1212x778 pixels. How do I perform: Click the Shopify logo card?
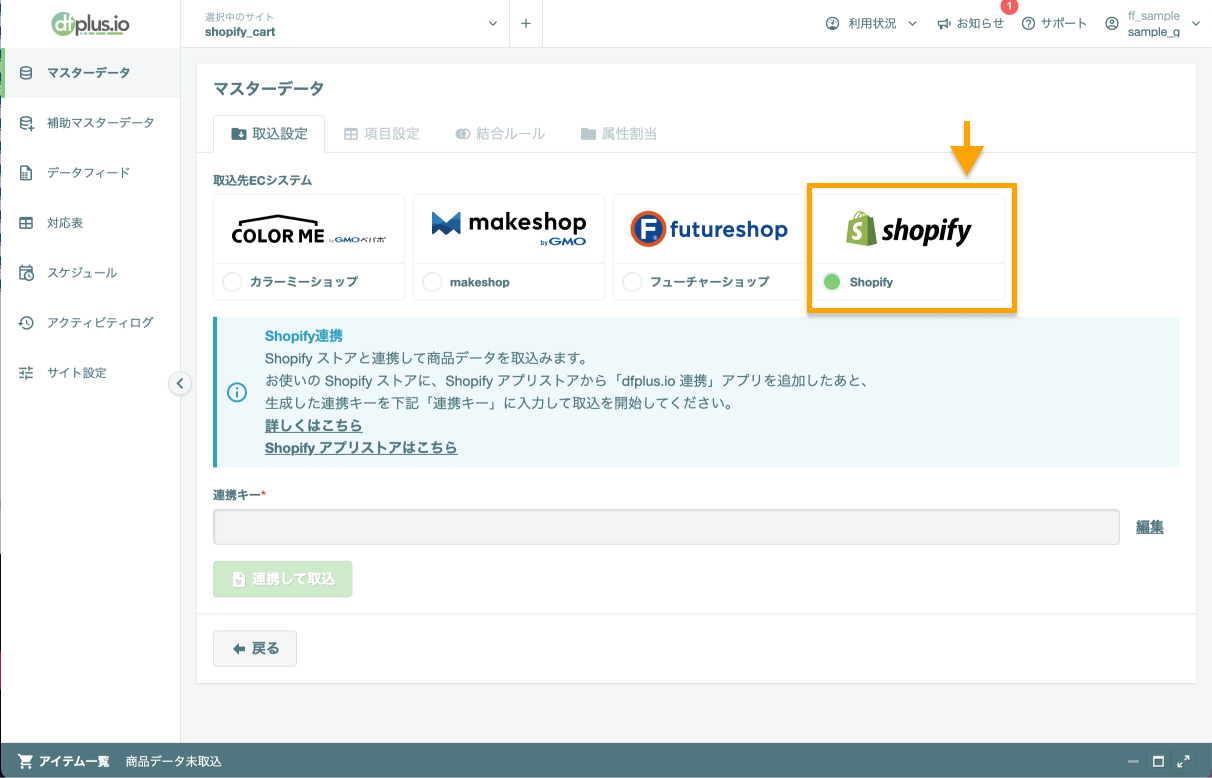(x=909, y=230)
